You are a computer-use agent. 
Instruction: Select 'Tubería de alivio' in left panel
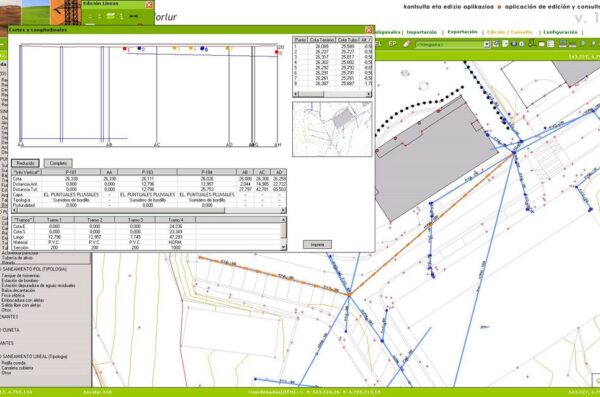click(x=17, y=258)
